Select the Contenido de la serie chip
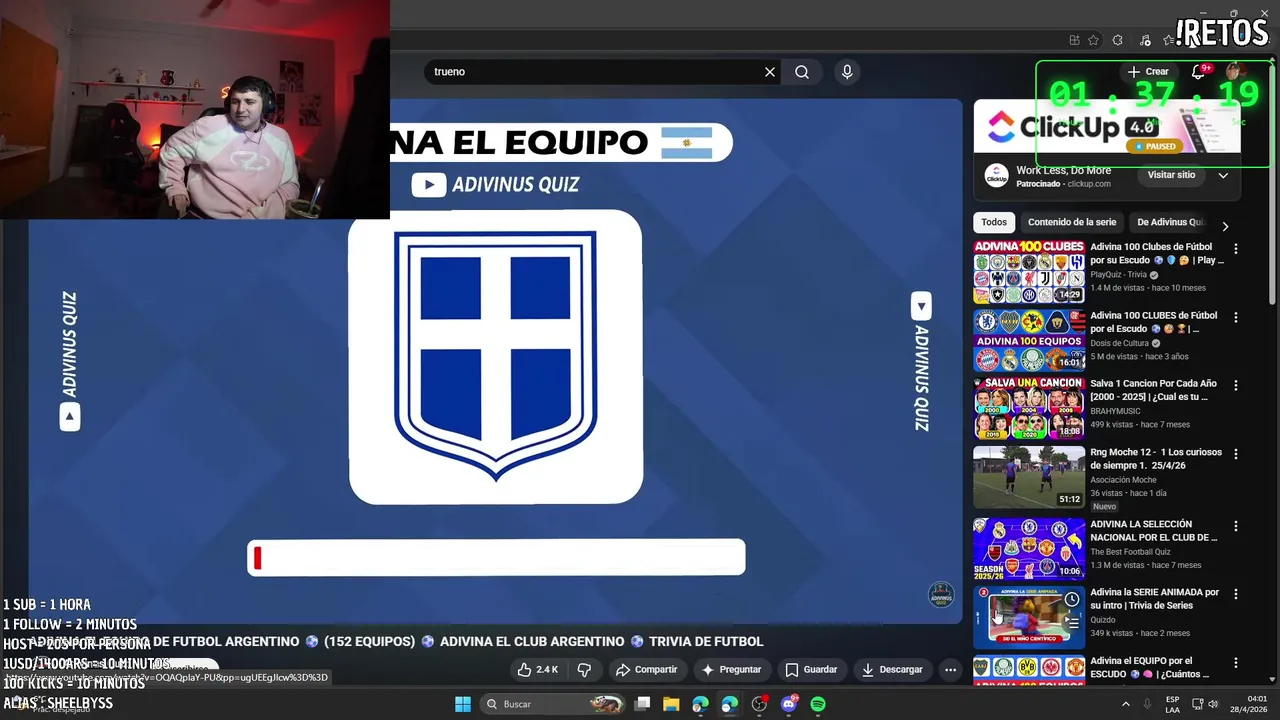Image resolution: width=1280 pixels, height=720 pixels. 1072,222
